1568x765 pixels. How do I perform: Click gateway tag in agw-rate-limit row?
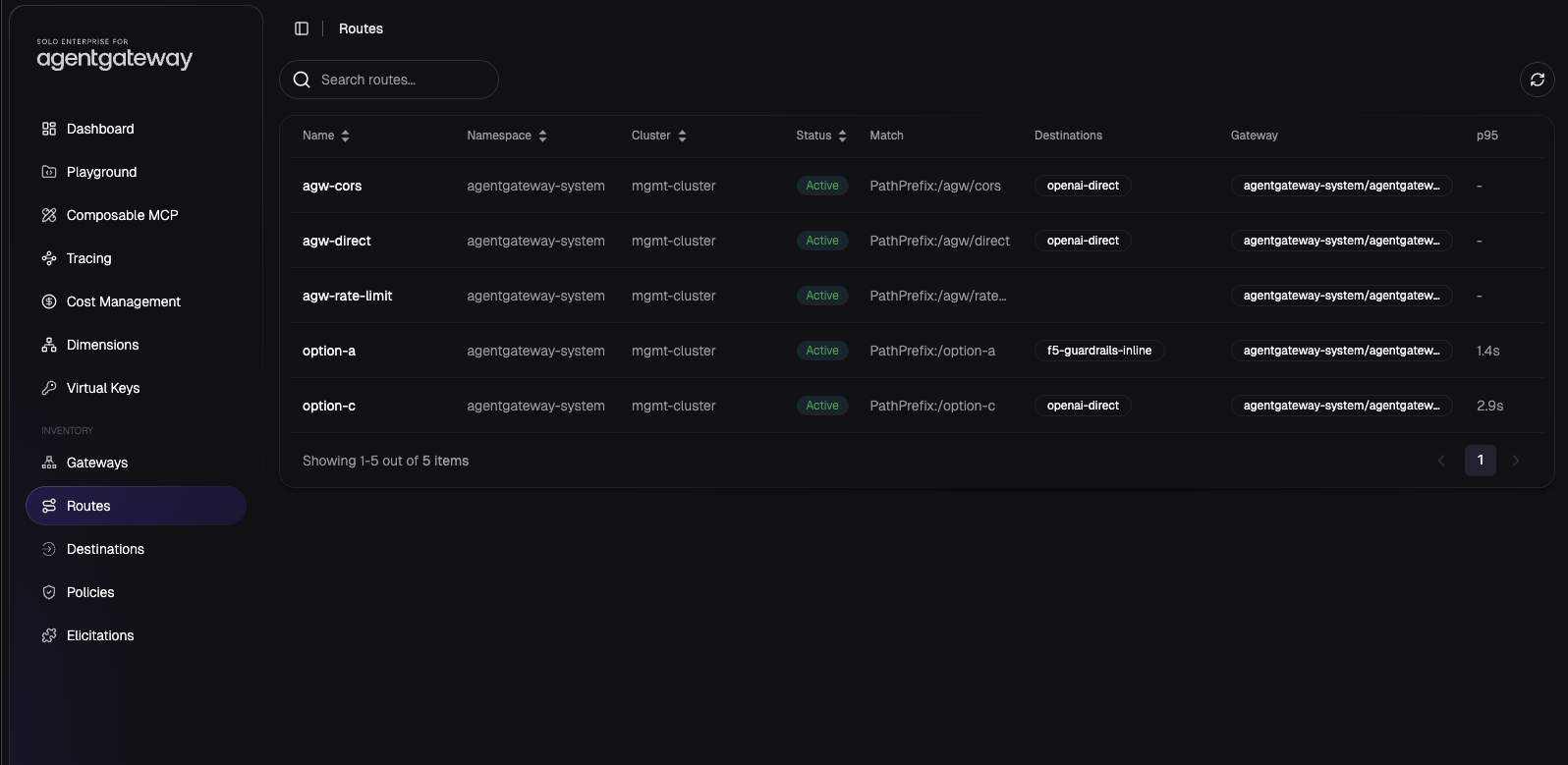pos(1342,296)
